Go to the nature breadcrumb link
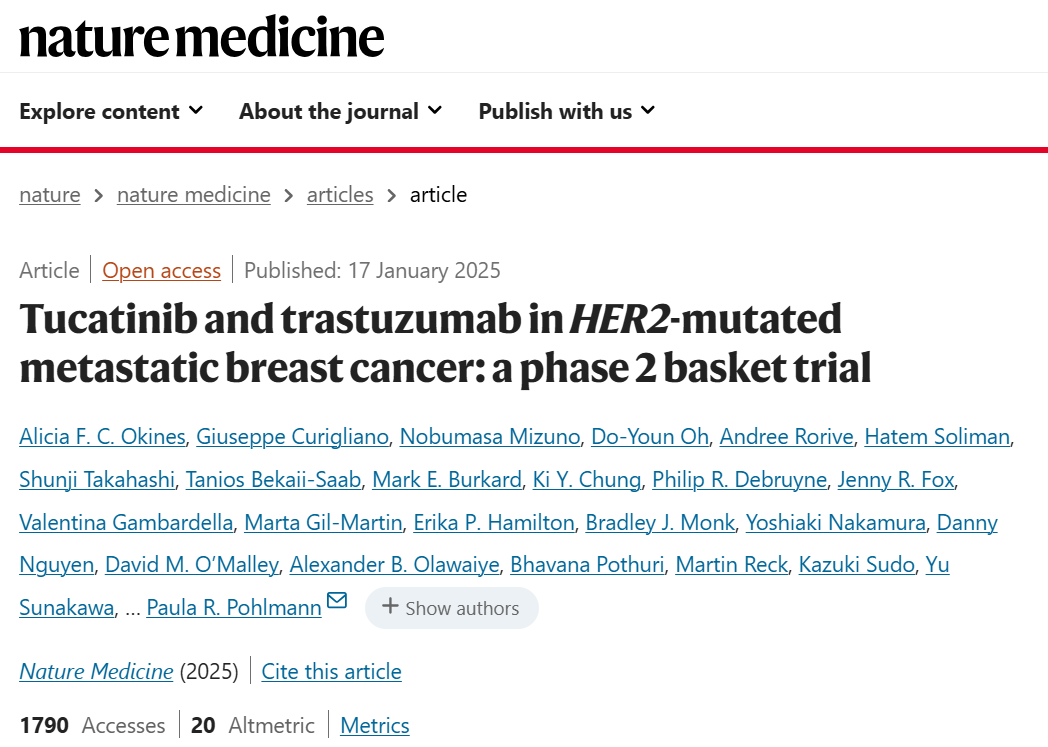Image resolution: width=1048 pixels, height=747 pixels. [49, 195]
